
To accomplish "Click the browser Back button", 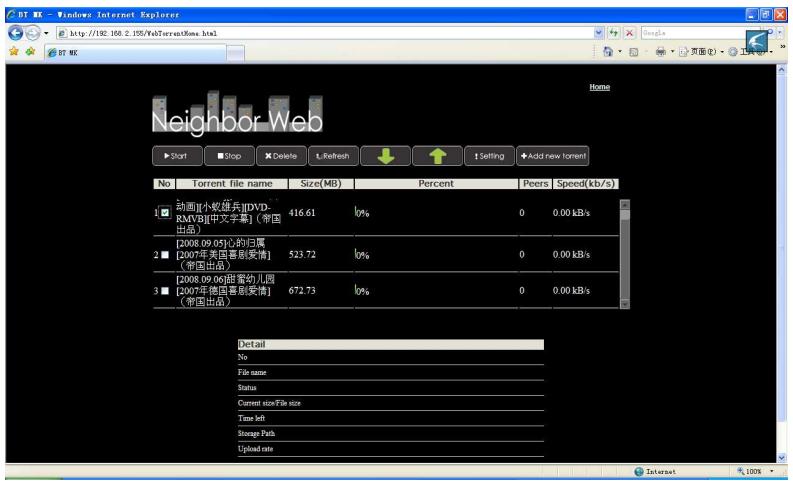I will point(16,33).
